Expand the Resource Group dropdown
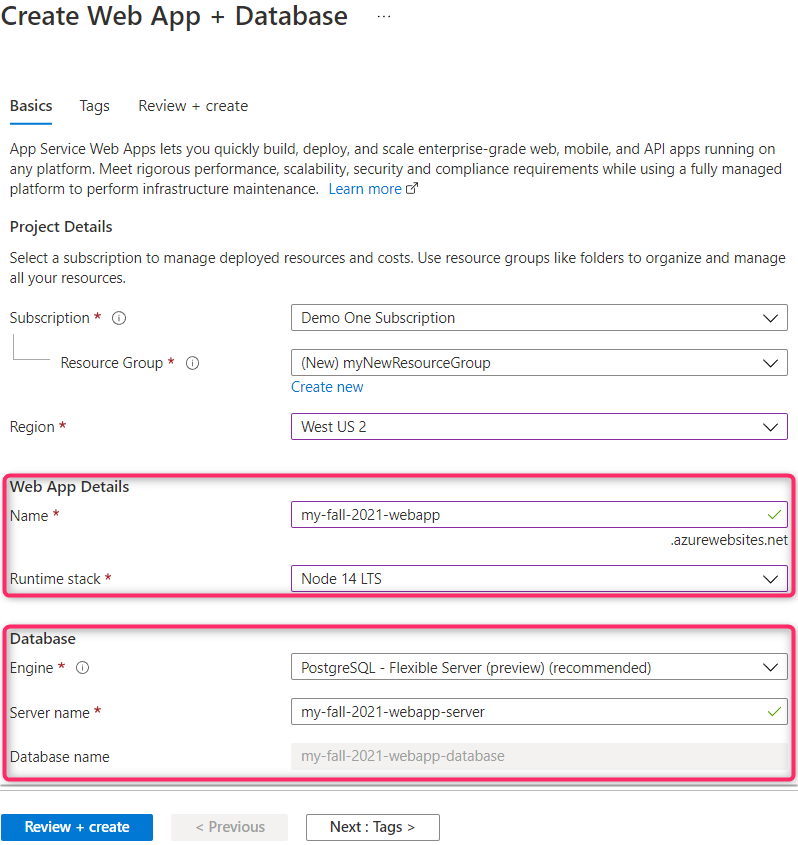Screen dimensions: 798x845 tap(539, 363)
